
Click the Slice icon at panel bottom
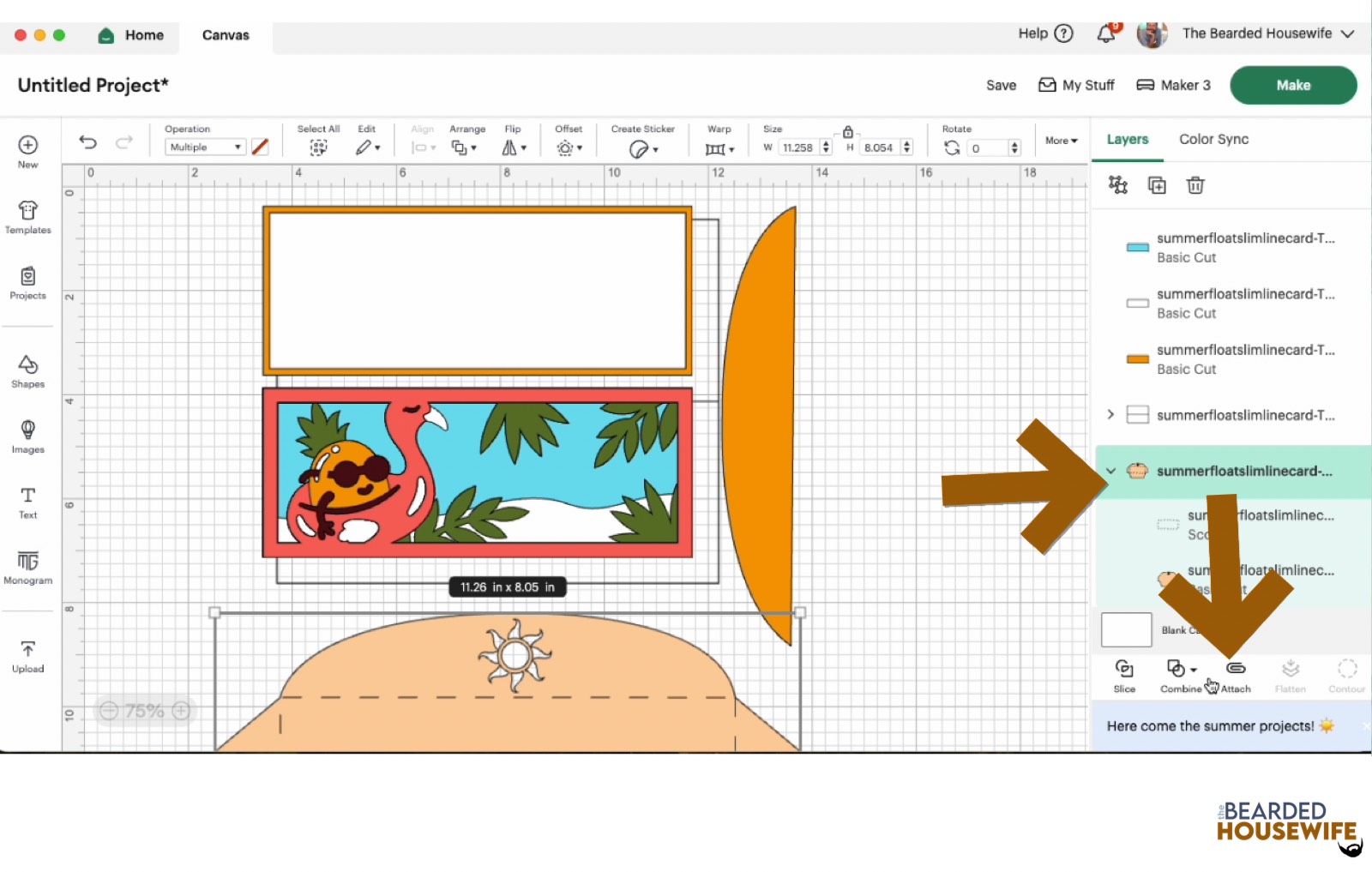click(1124, 674)
